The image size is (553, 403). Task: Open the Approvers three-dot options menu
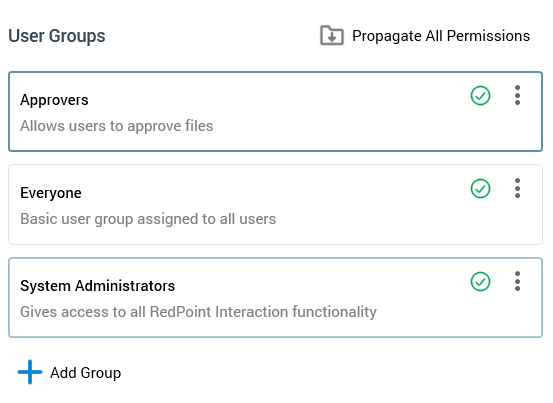coord(517,95)
